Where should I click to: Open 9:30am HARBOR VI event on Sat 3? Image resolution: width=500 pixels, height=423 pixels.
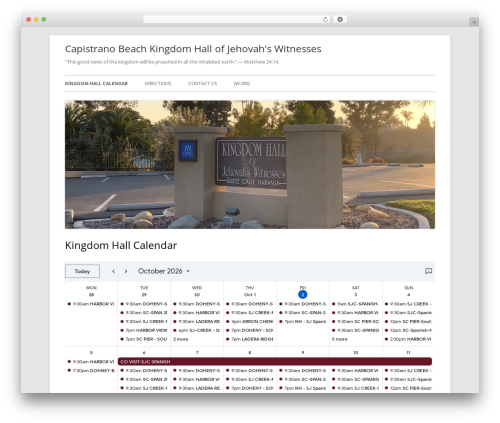(x=356, y=313)
